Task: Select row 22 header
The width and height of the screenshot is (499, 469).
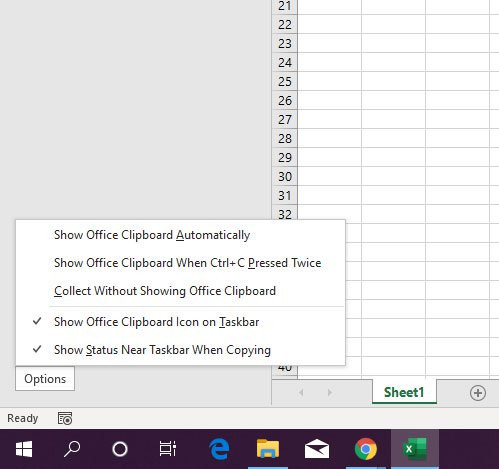Action: click(285, 24)
